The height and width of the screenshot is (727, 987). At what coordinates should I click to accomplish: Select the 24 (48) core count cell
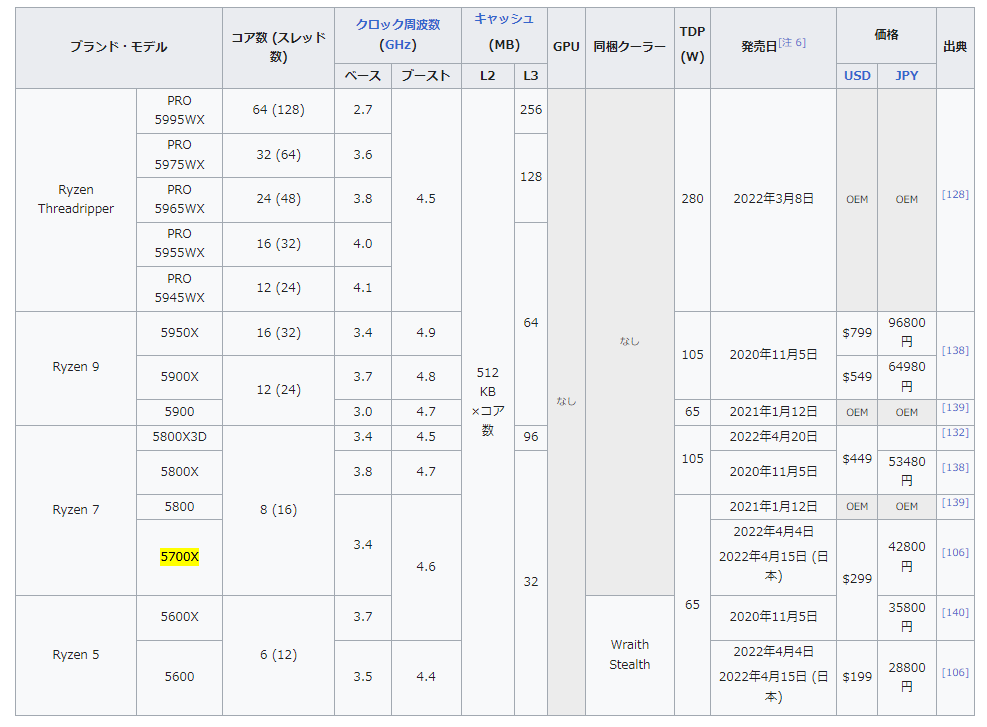(278, 199)
